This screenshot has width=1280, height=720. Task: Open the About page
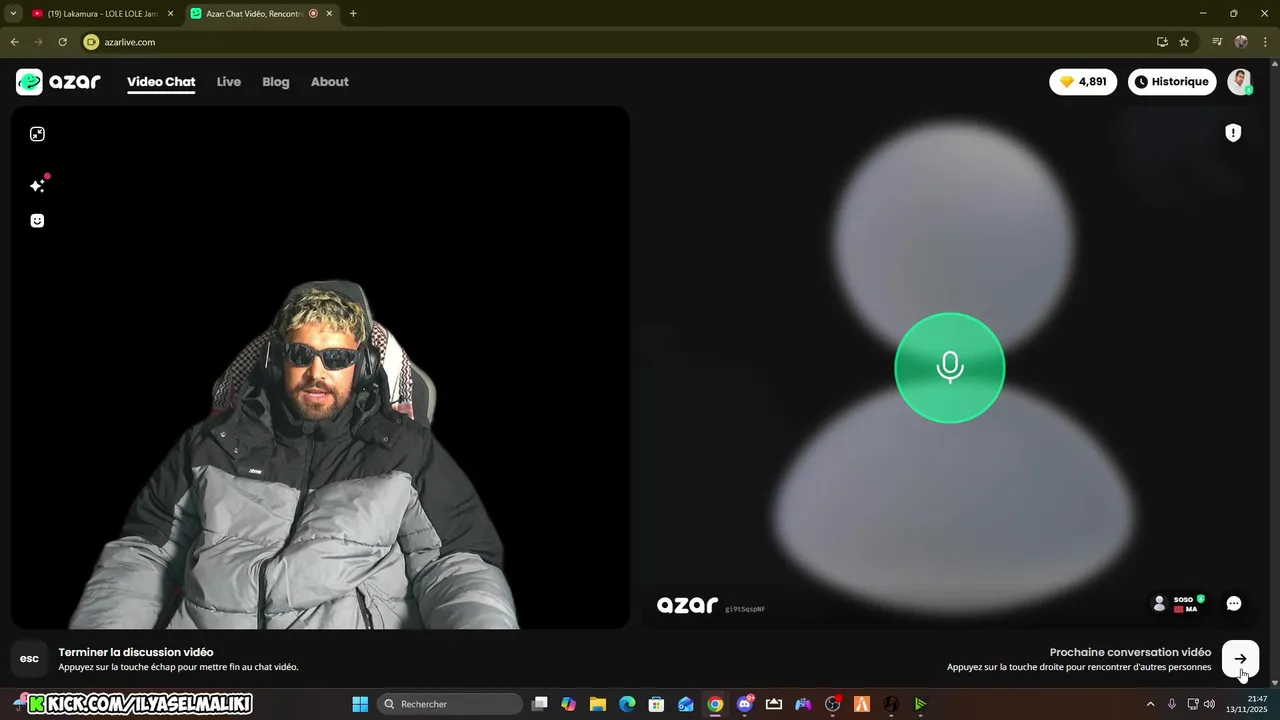(x=330, y=82)
